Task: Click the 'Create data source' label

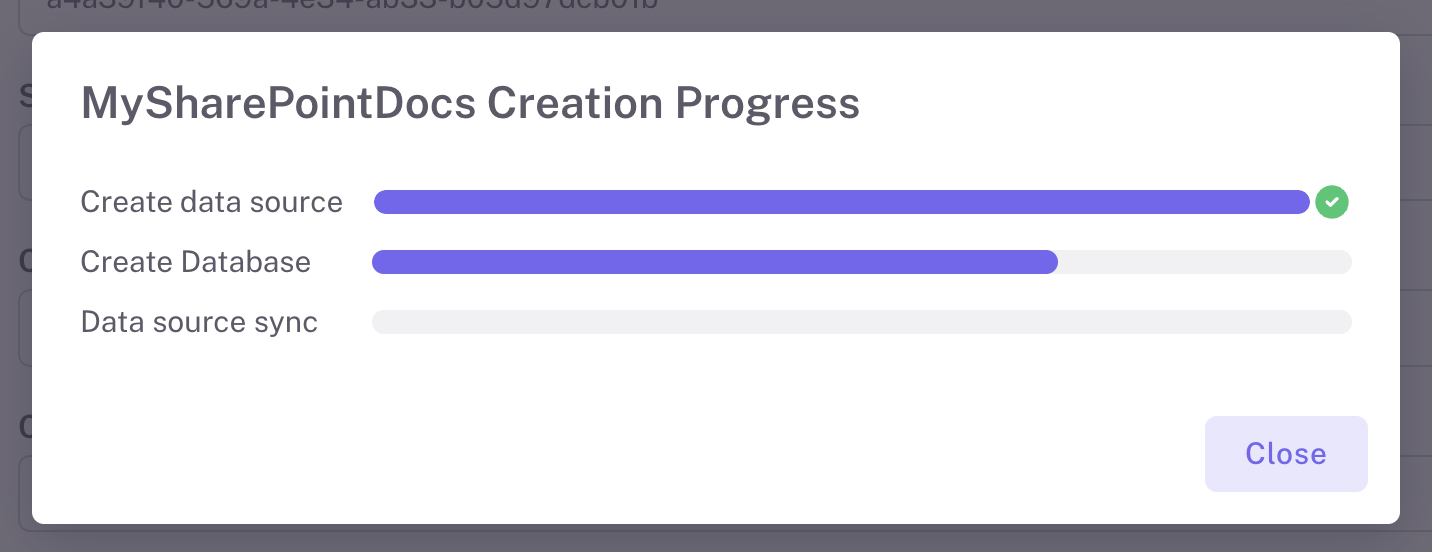Action: (x=211, y=202)
